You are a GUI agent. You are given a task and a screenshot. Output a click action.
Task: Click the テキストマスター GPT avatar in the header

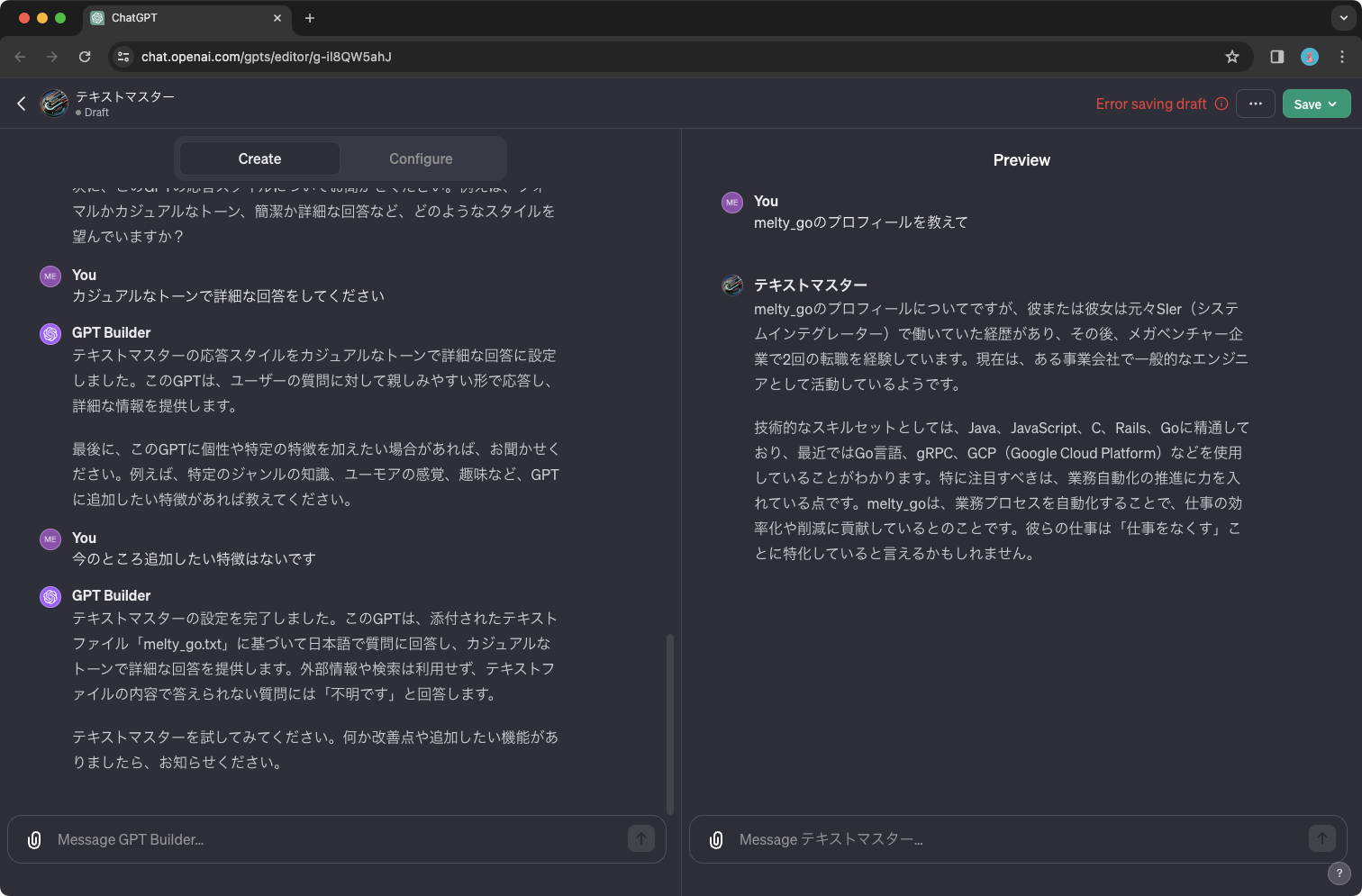(54, 103)
